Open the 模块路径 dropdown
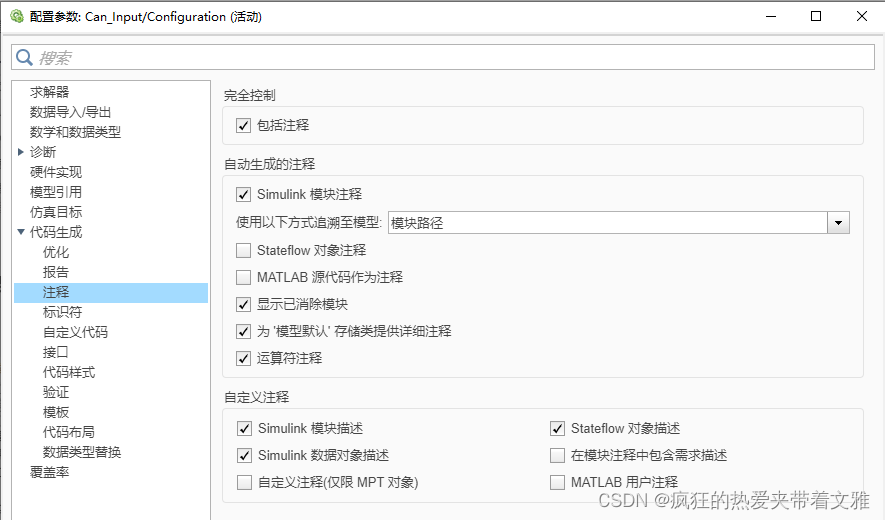 [838, 223]
